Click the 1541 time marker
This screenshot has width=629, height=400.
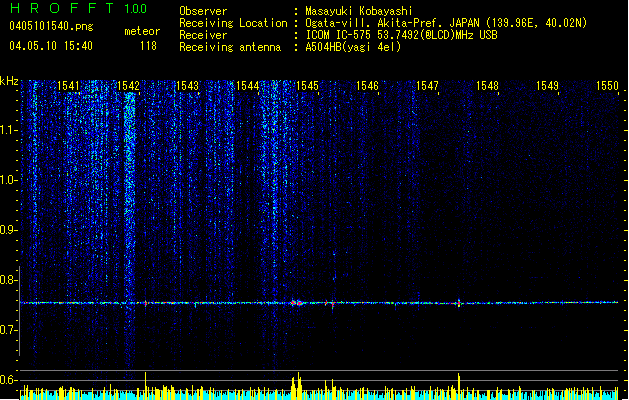tap(68, 86)
